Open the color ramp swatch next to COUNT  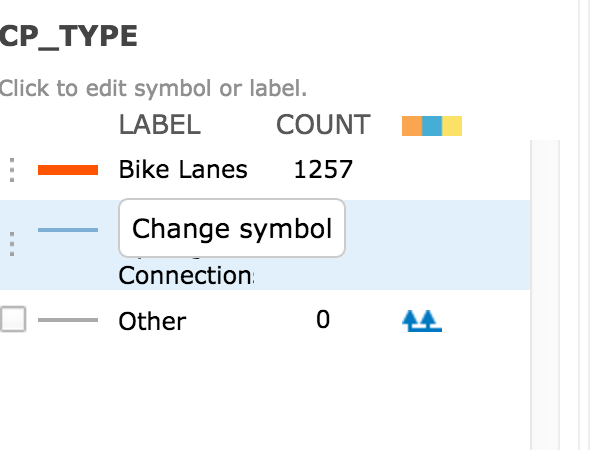pyautogui.click(x=432, y=126)
